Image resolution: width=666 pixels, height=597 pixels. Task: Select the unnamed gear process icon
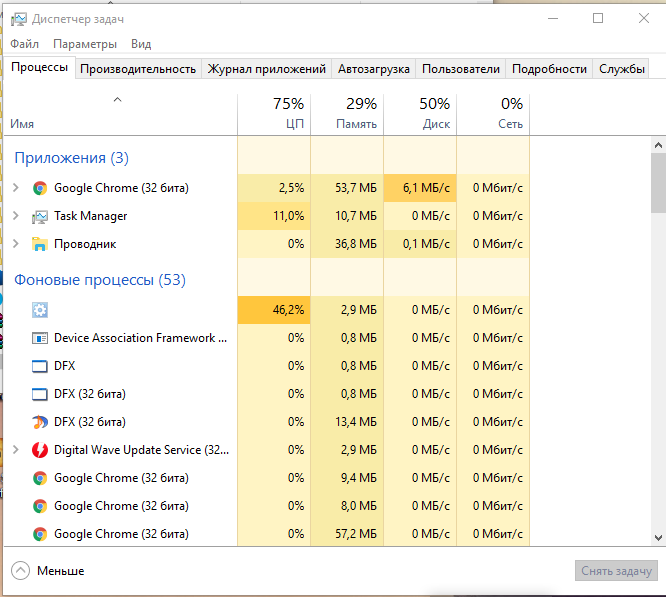[x=40, y=310]
